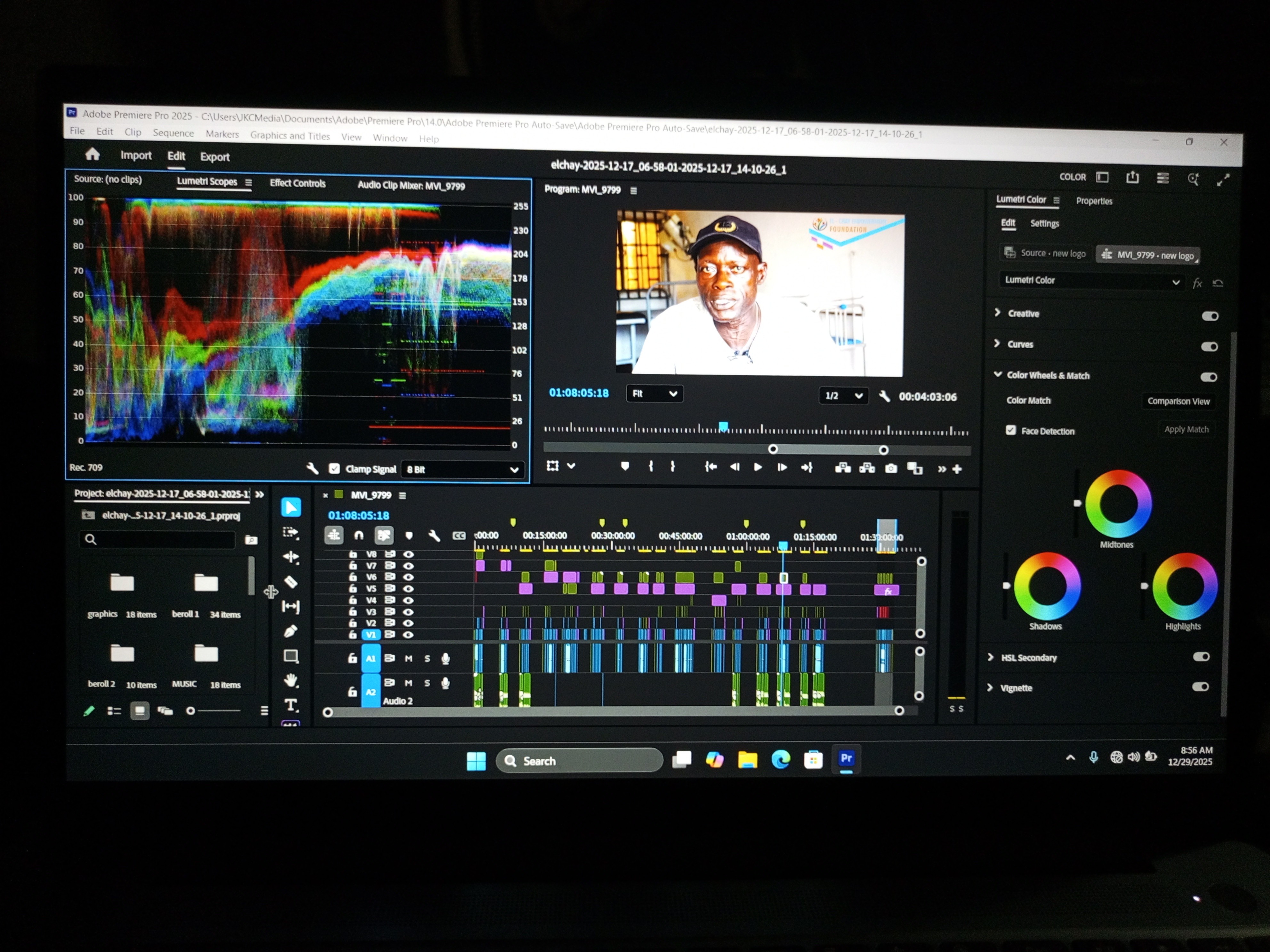Screen dimensions: 1270x952
Task: Click the Export Frame camera icon
Action: tap(890, 468)
